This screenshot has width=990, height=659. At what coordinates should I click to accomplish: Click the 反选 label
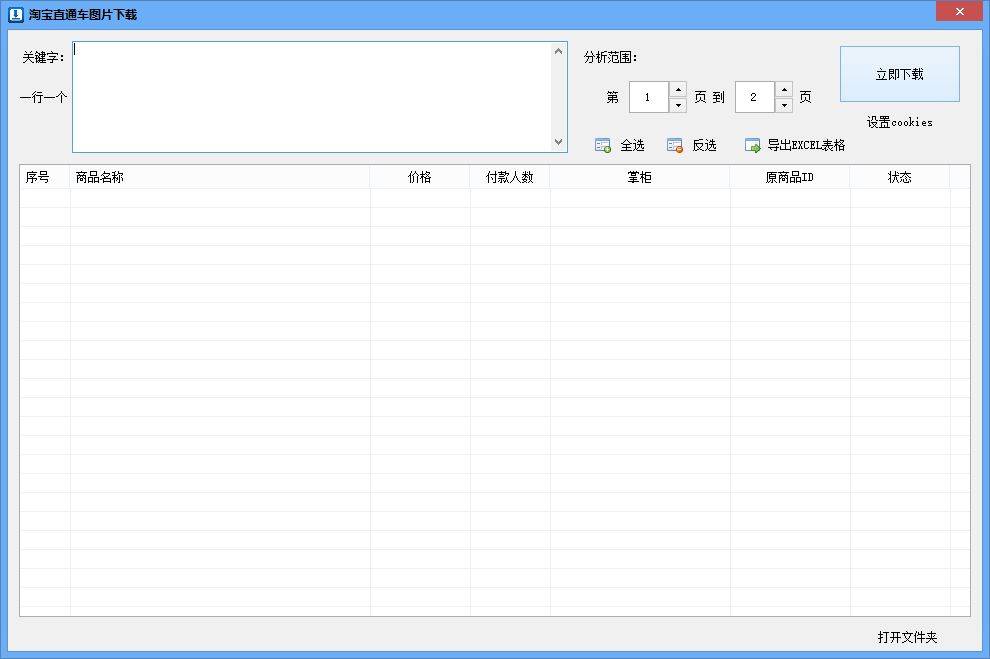[705, 146]
